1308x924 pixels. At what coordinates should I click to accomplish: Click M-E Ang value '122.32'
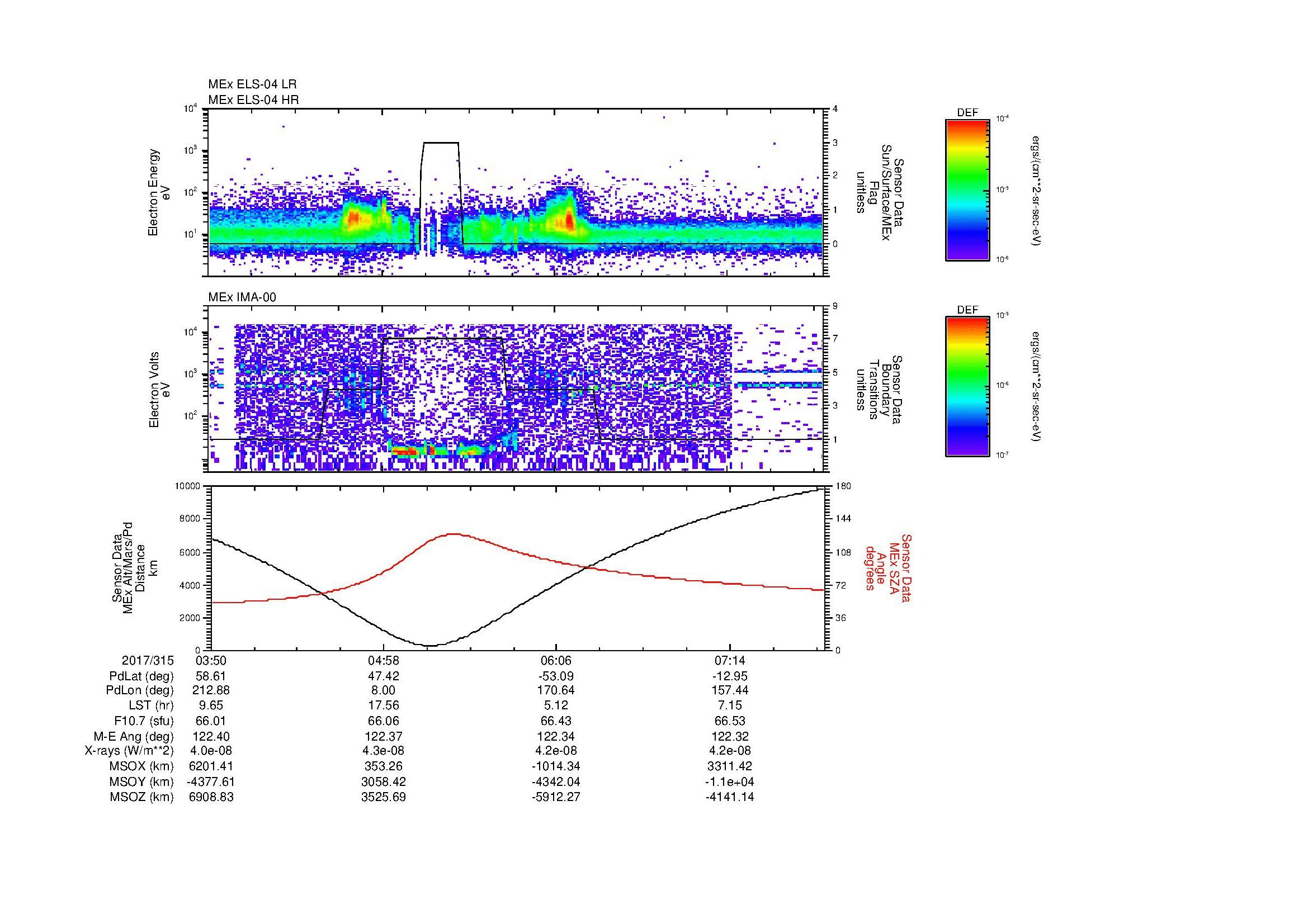pyautogui.click(x=730, y=737)
